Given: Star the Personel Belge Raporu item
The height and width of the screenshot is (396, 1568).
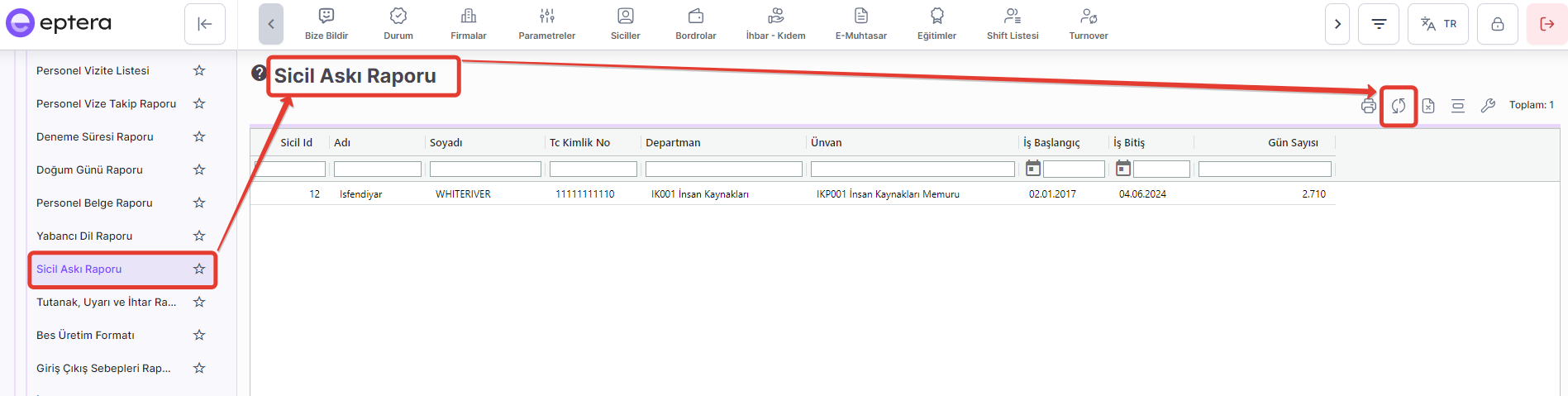Looking at the screenshot, I should click(x=199, y=203).
